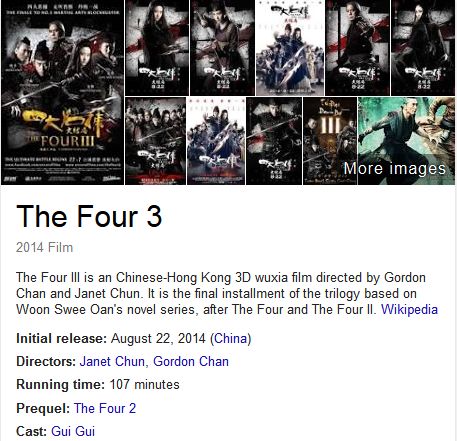Image resolution: width=457 pixels, height=441 pixels.
Task: View the grey-haired older man character poster
Action: [357, 48]
